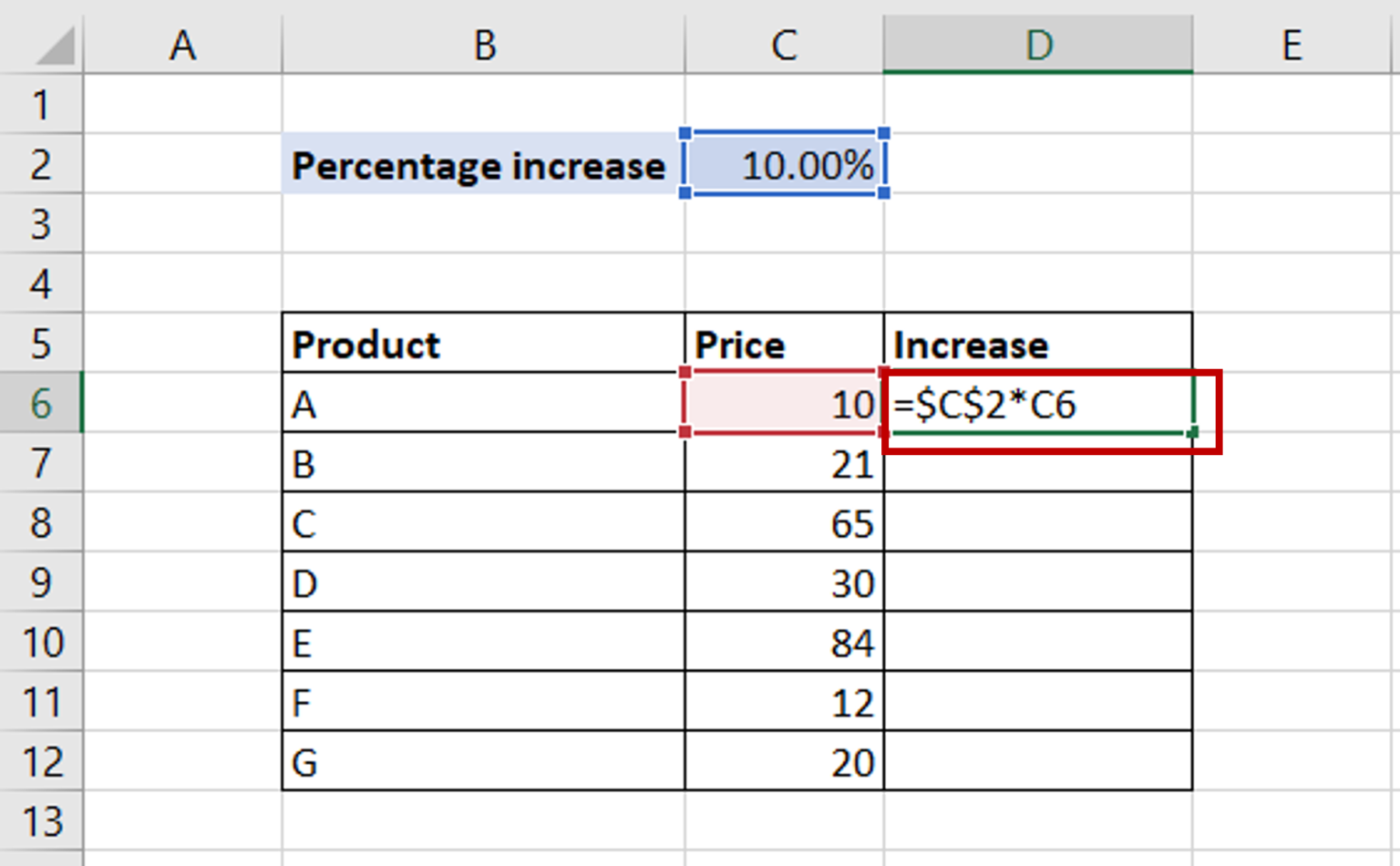Screen dimensions: 1400x866
Task: Select the price cell containing 84
Action: pos(784,643)
